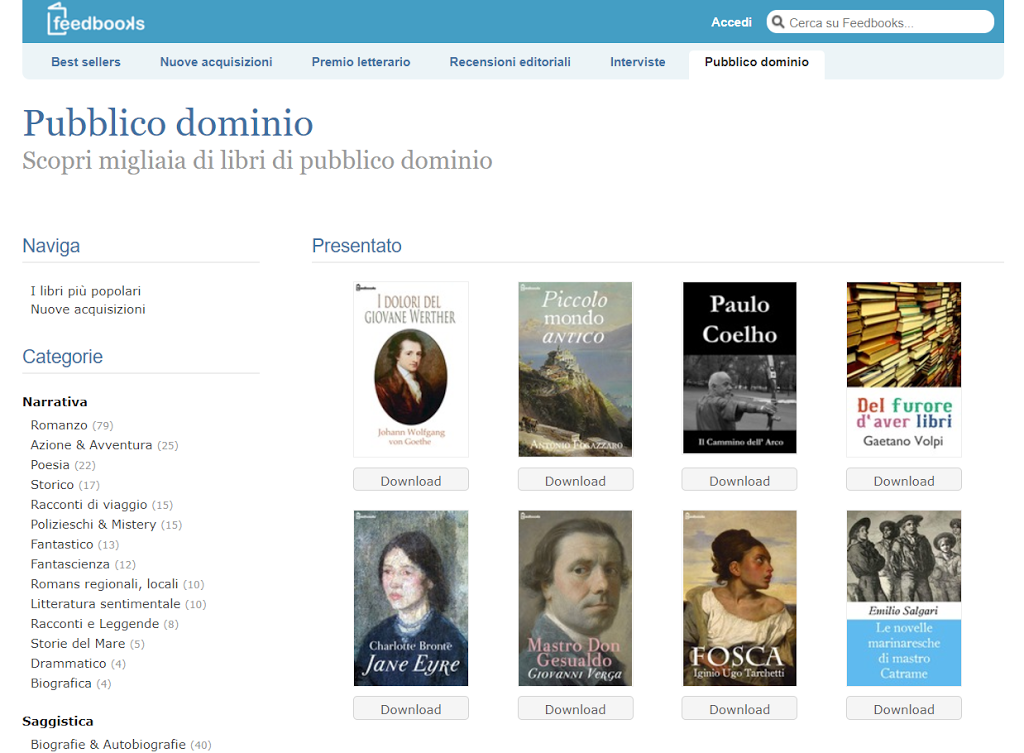Download I dolori del giovane Werther
This screenshot has width=1024, height=753.
click(411, 481)
